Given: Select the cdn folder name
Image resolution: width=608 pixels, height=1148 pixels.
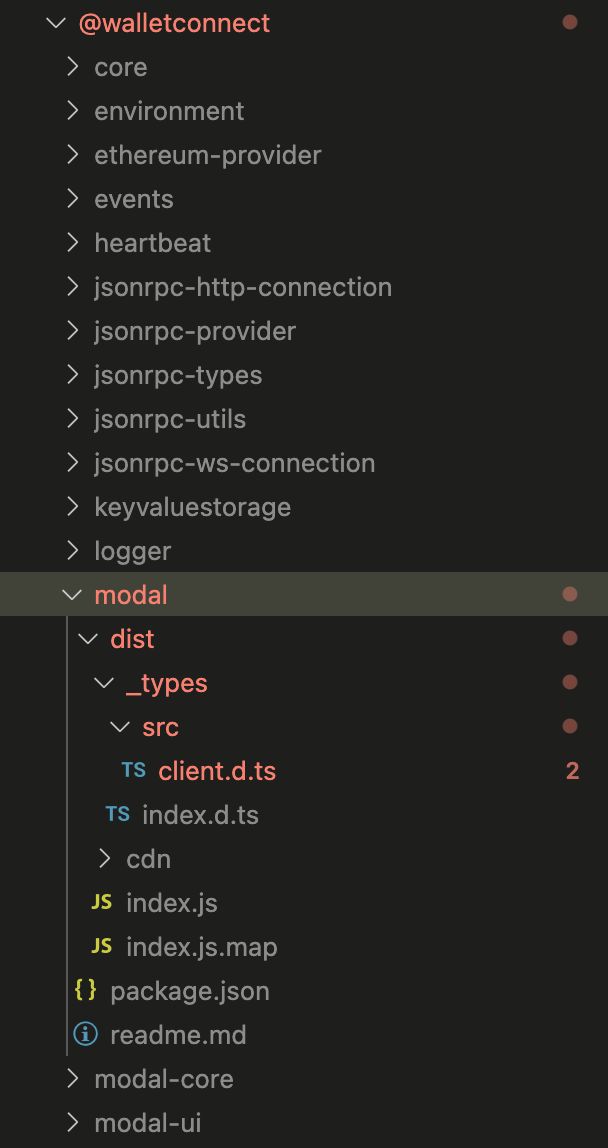Looking at the screenshot, I should pyautogui.click(x=149, y=858).
